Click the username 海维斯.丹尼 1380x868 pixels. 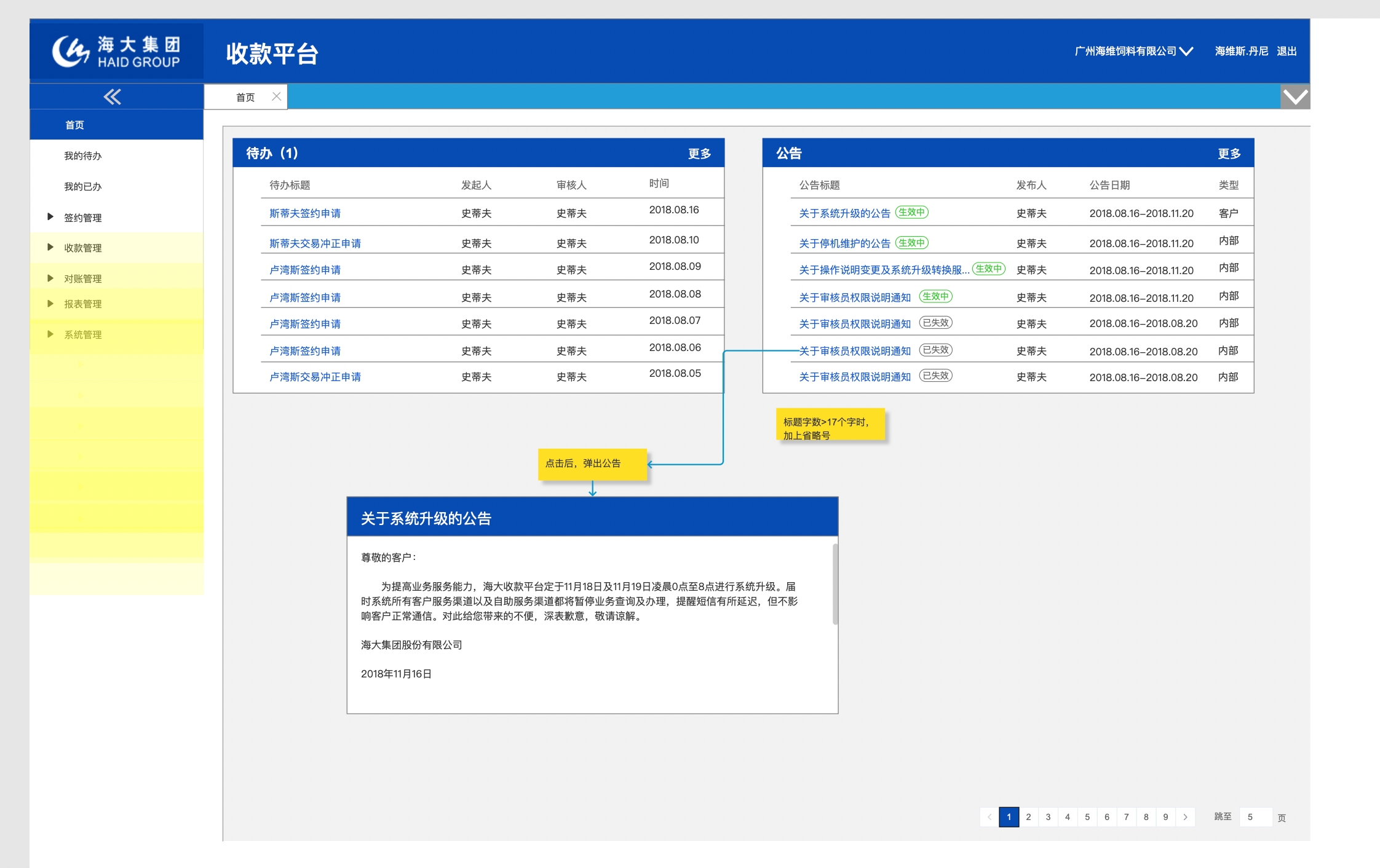click(x=1241, y=51)
